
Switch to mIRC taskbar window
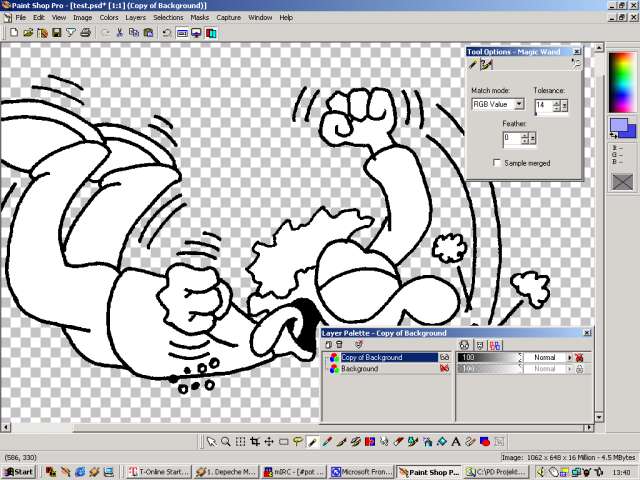[x=294, y=472]
